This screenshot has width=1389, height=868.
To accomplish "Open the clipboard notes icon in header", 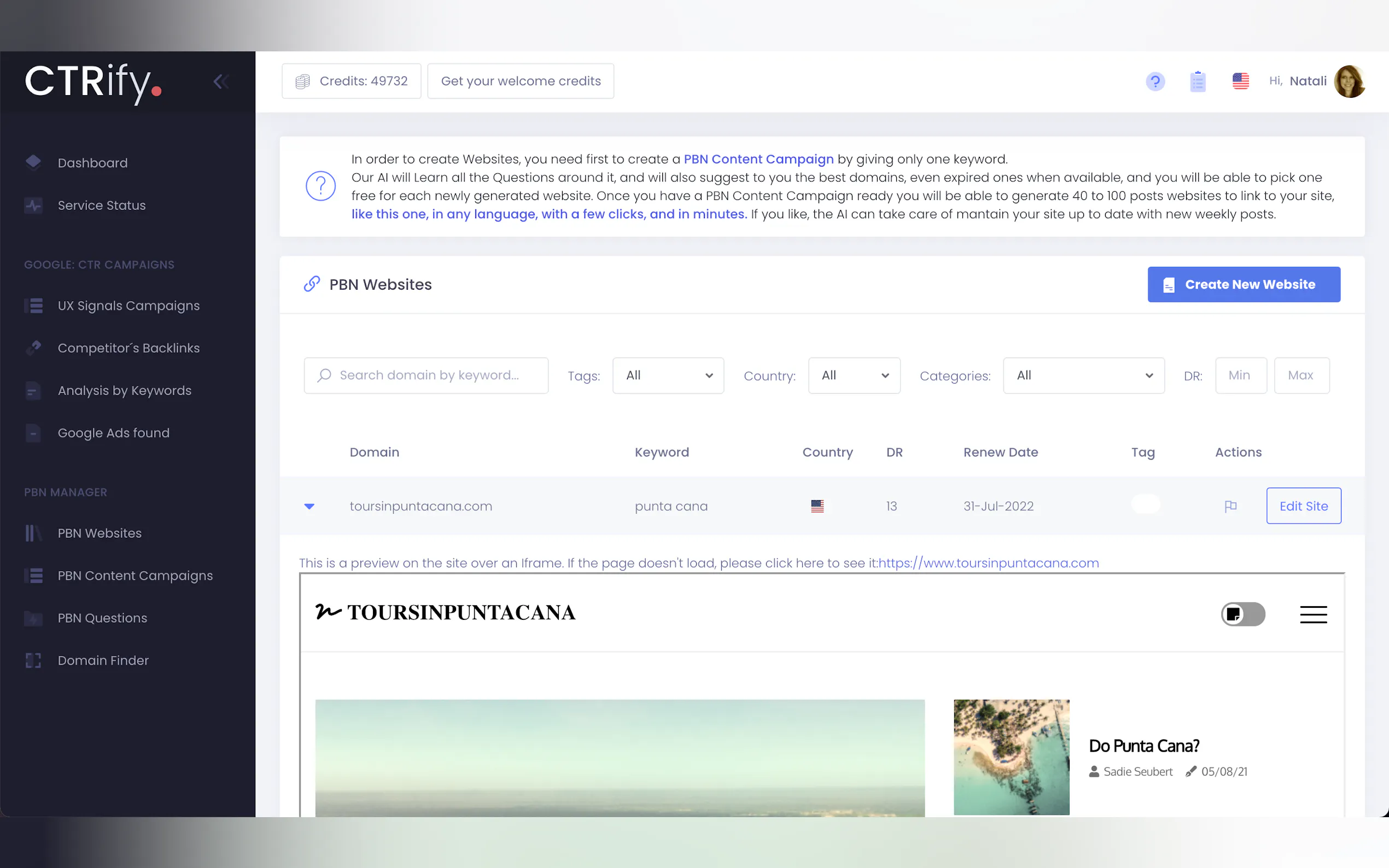I will tap(1197, 81).
